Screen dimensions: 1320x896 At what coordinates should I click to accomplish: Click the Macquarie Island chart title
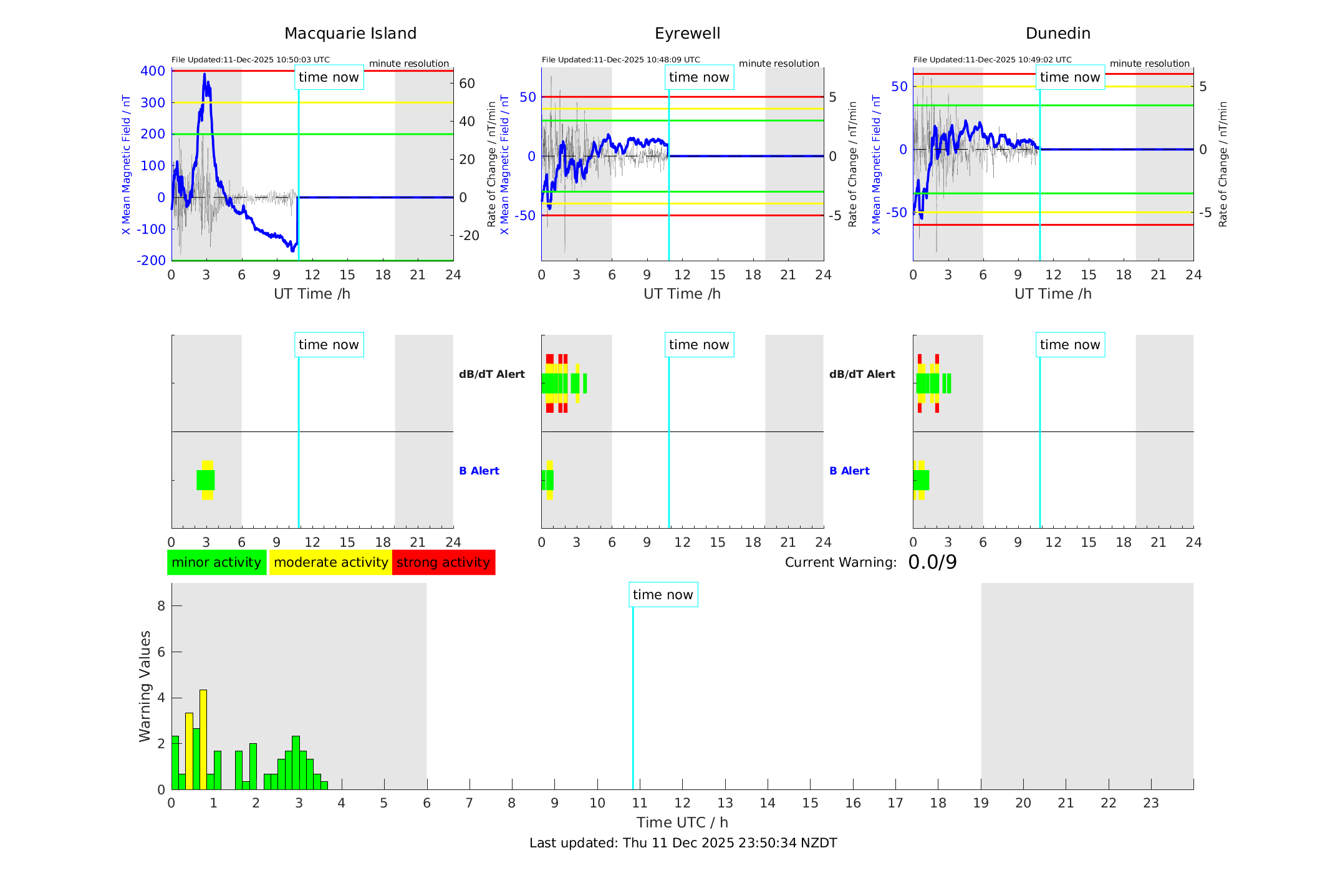click(x=350, y=34)
